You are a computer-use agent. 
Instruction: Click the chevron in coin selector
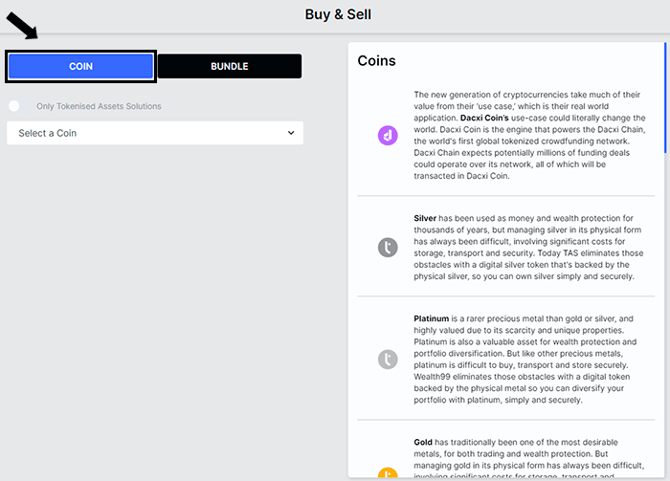(x=291, y=133)
